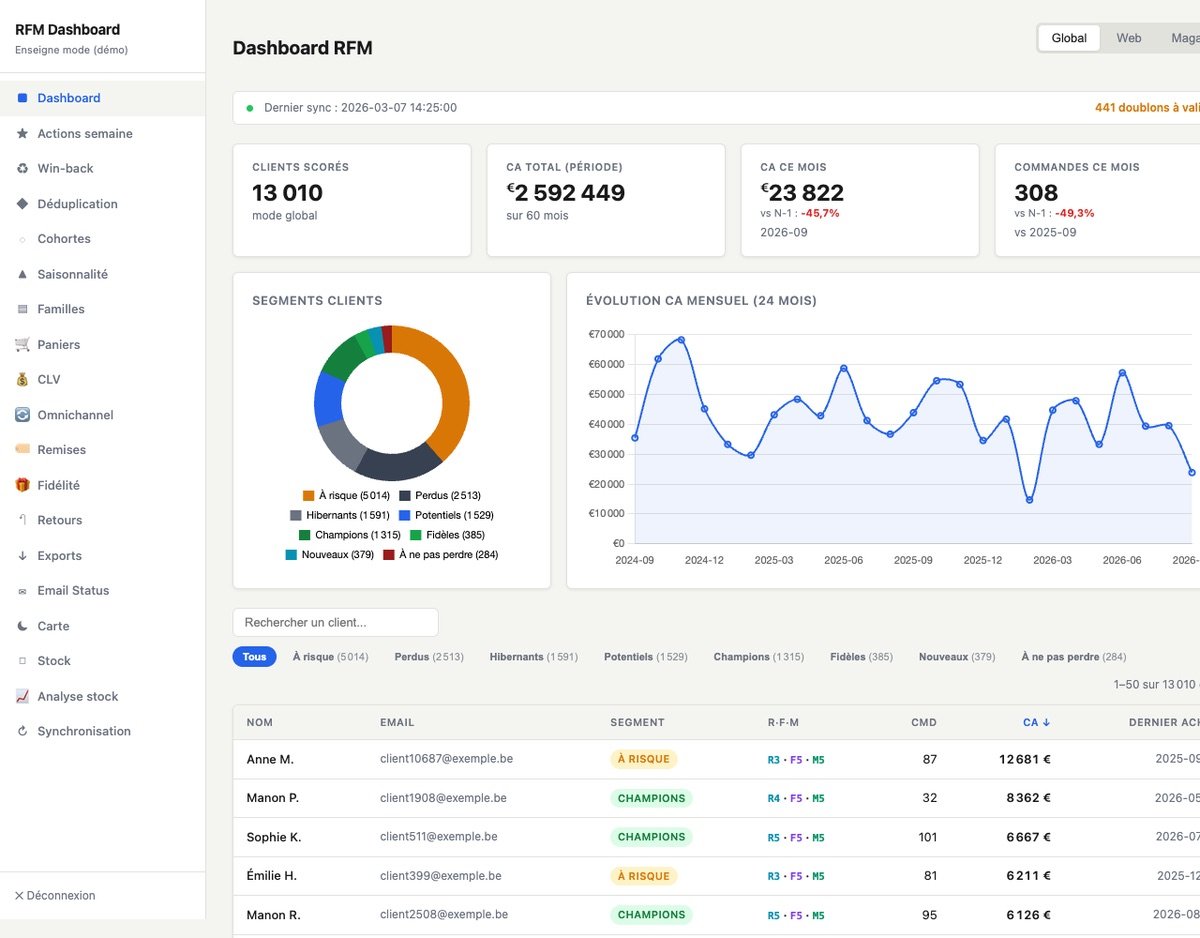This screenshot has width=1200, height=938.
Task: Click the refresh icon beside Synchronisation
Action: [22, 731]
